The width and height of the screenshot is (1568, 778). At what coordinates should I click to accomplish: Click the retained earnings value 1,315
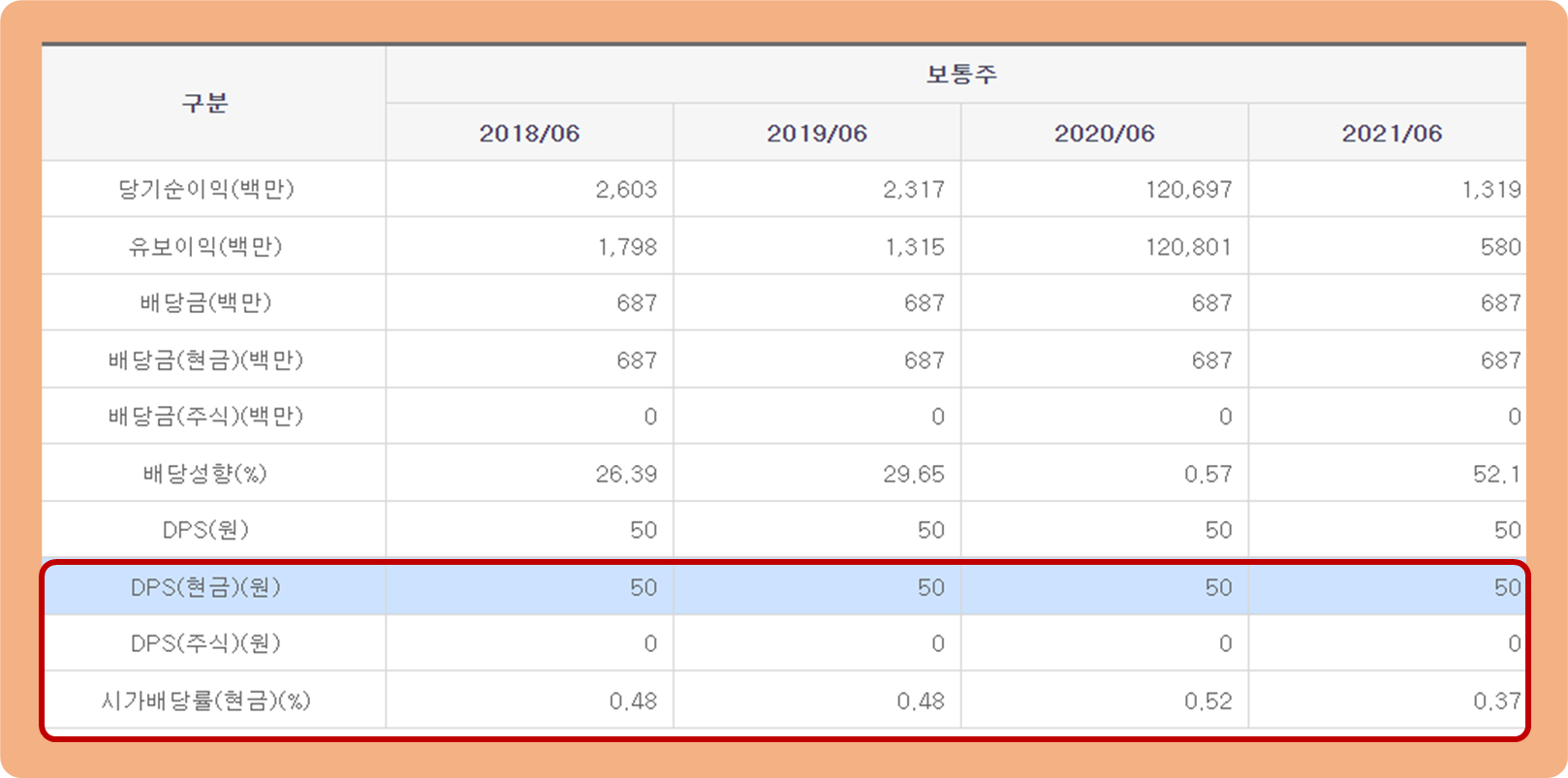click(x=915, y=247)
